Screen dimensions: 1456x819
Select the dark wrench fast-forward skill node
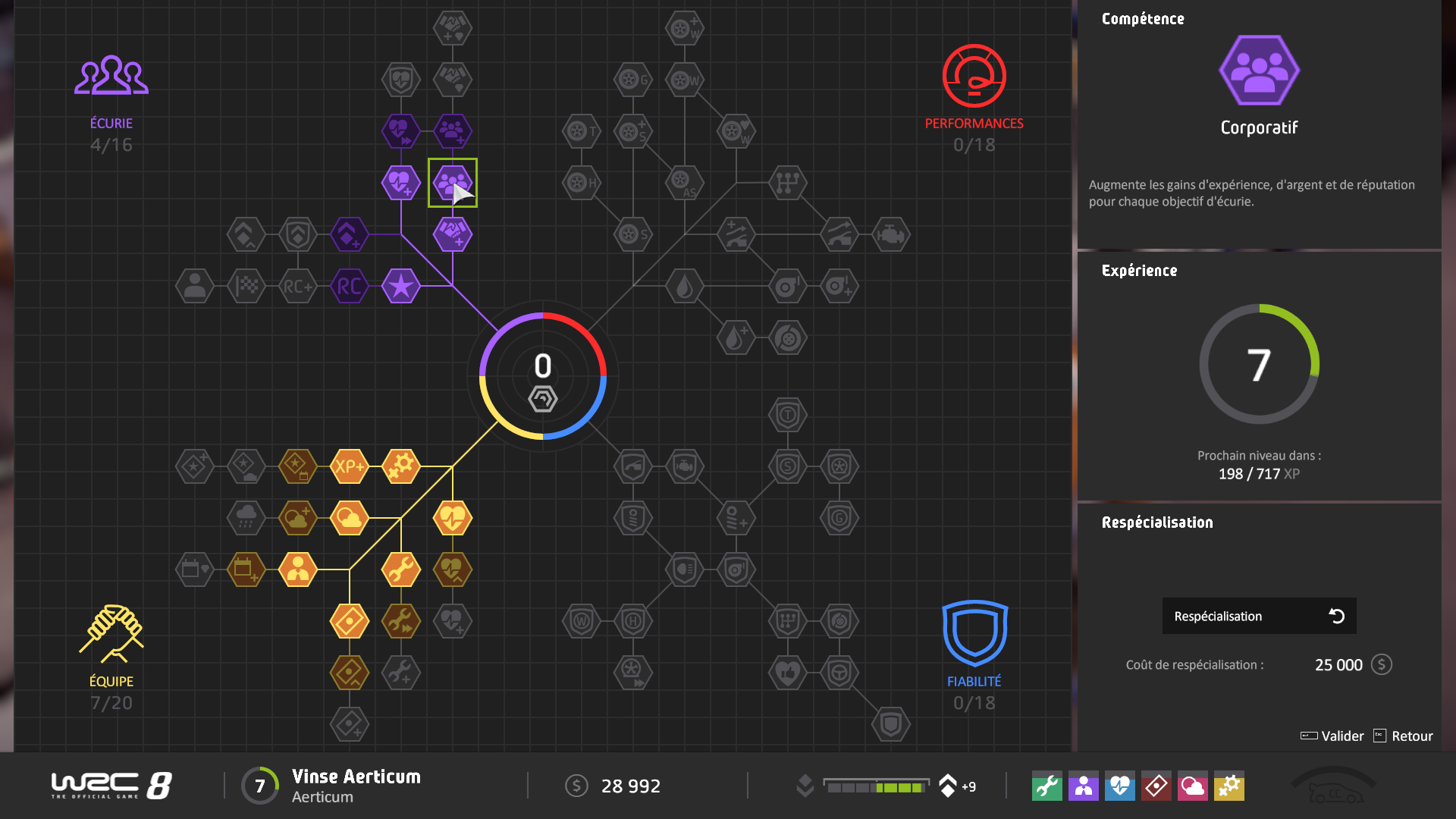pos(401,621)
